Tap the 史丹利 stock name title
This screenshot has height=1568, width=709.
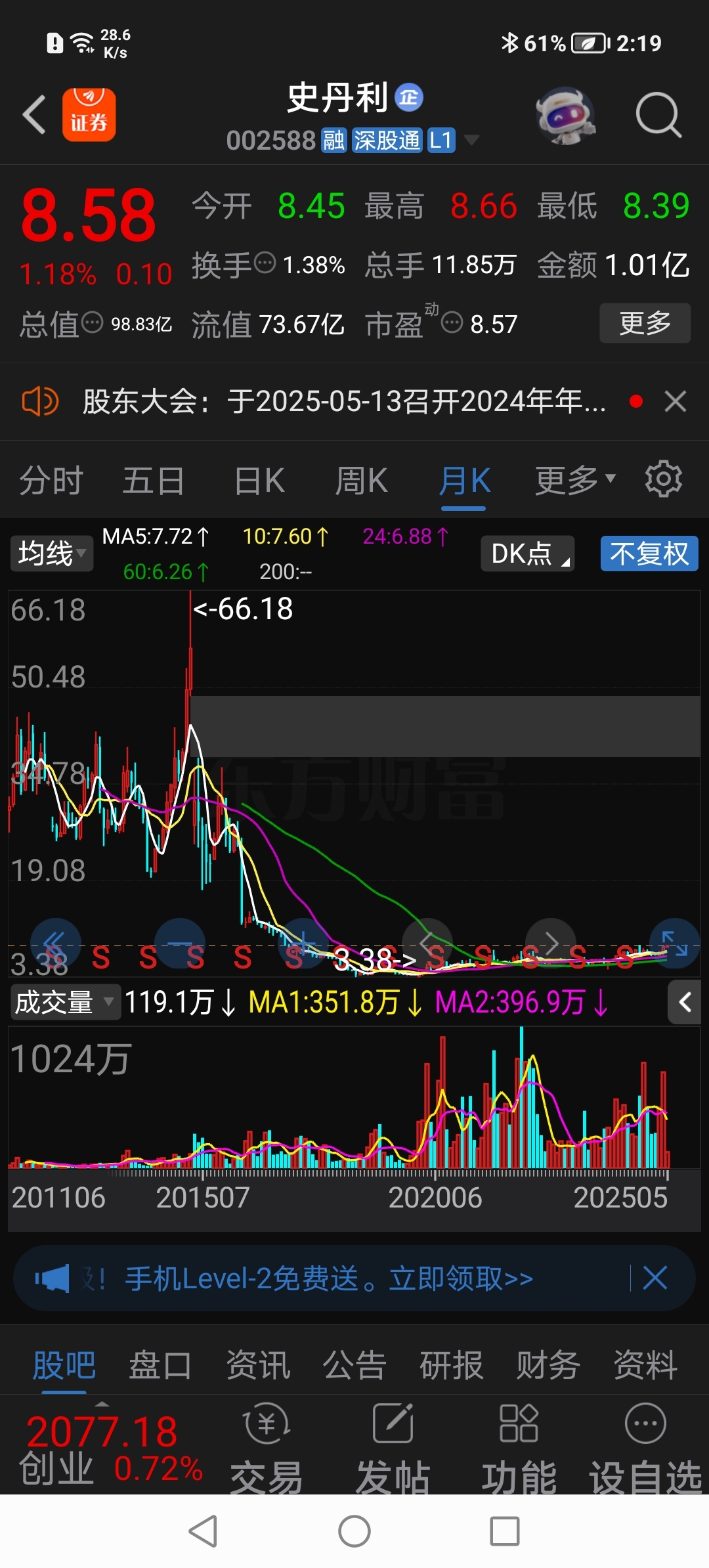tap(337, 98)
